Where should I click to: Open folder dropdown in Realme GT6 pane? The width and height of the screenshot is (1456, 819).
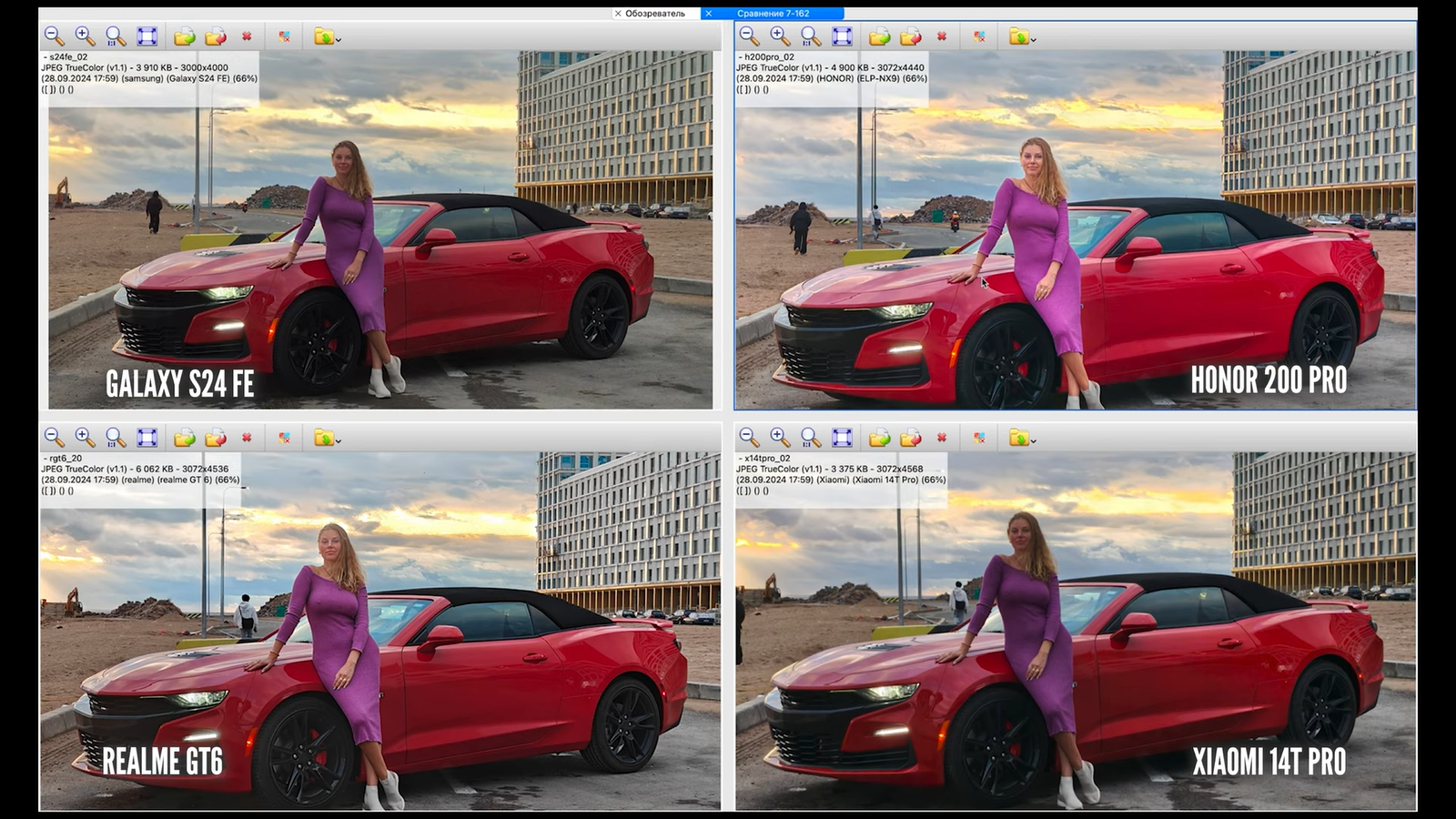328,439
